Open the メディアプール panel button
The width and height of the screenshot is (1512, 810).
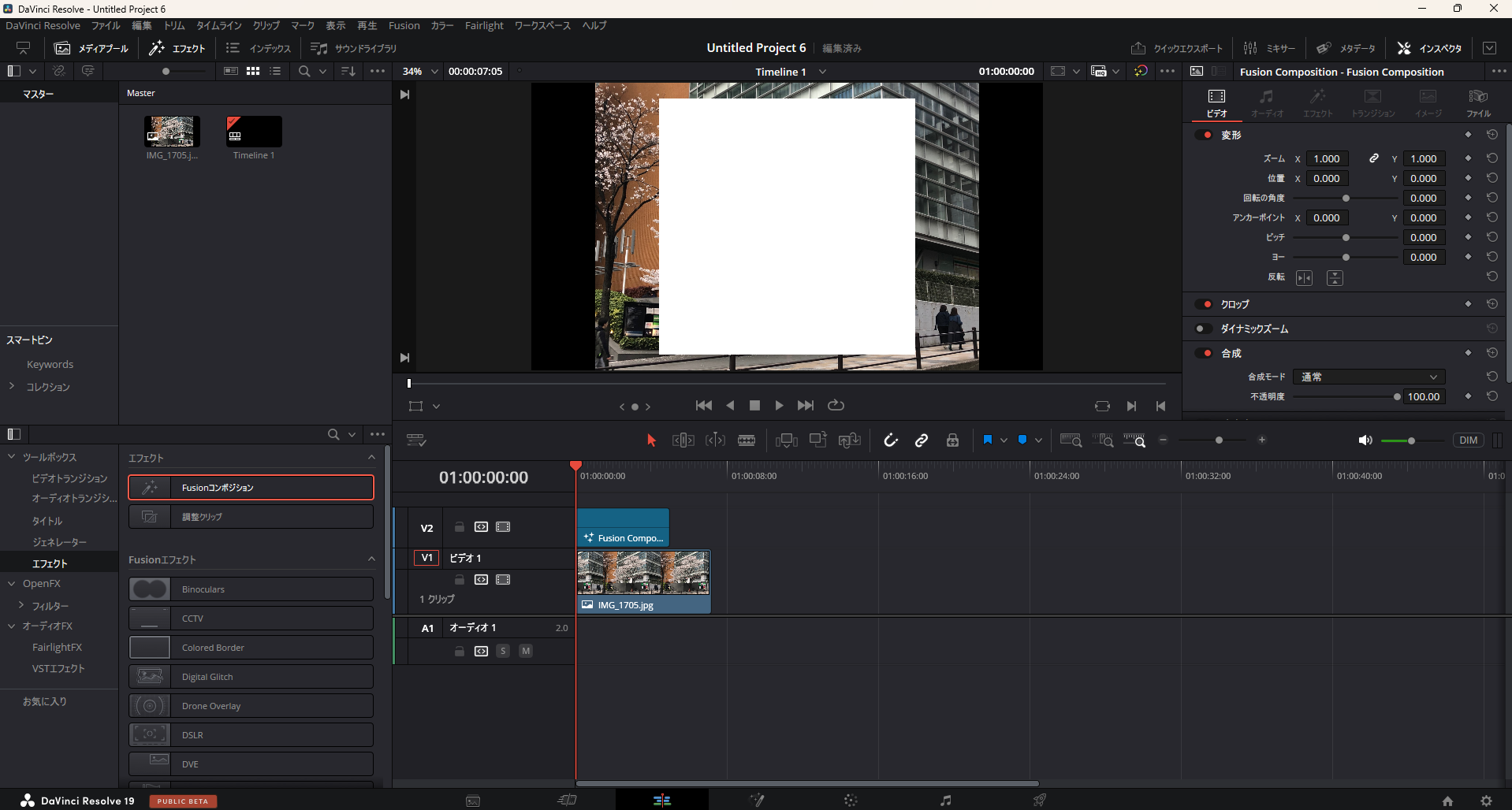91,48
